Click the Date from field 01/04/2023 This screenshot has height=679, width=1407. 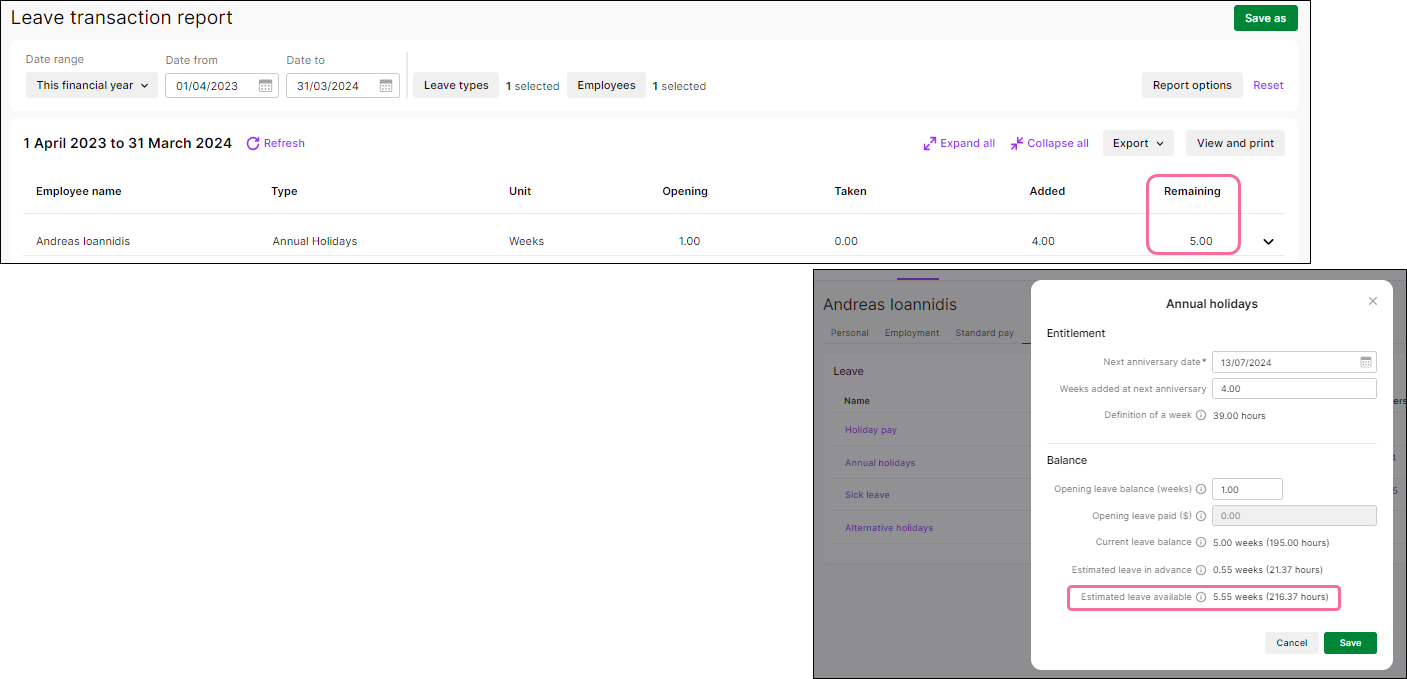click(222, 86)
